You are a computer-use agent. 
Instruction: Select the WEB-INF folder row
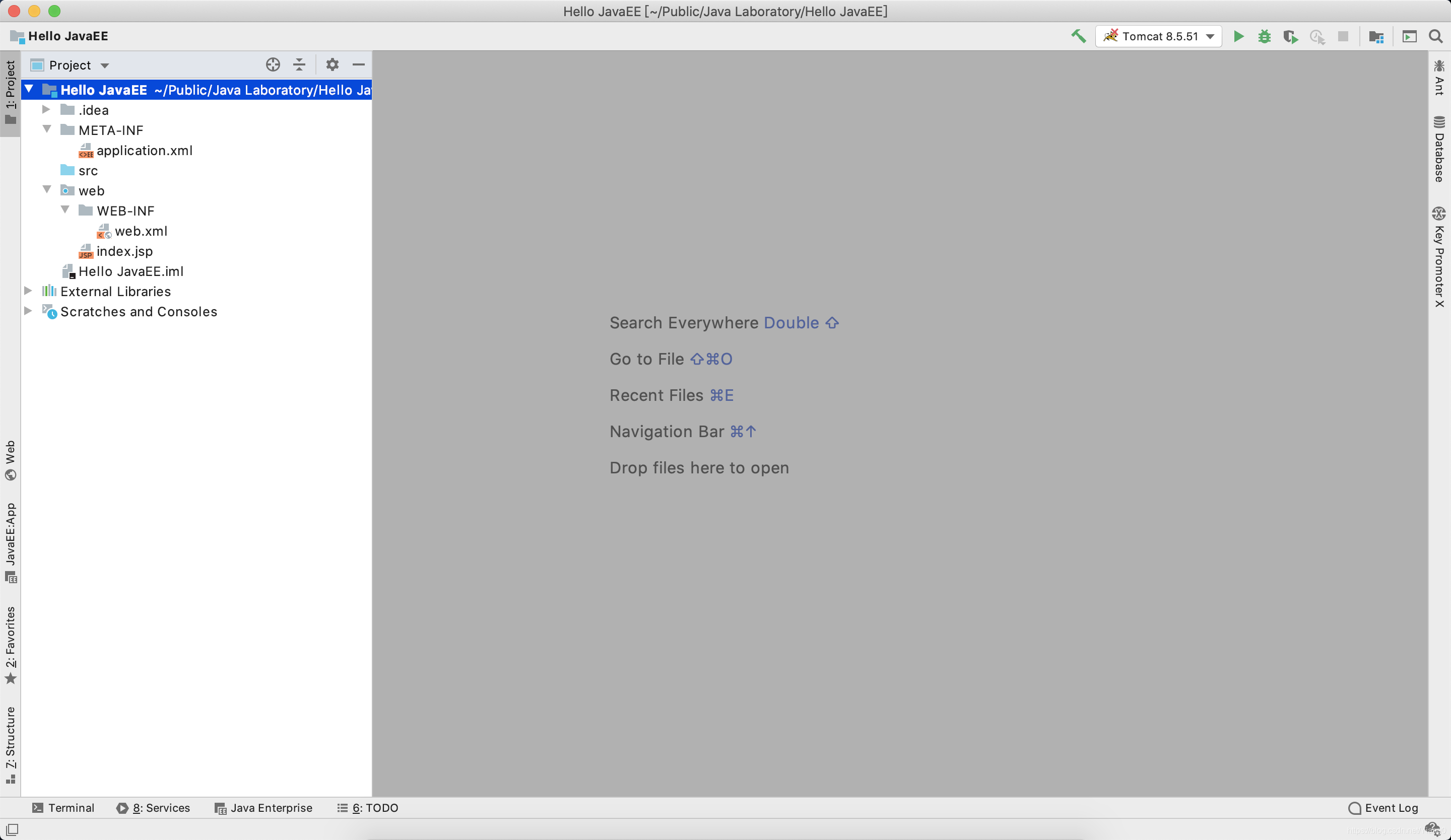(x=196, y=211)
